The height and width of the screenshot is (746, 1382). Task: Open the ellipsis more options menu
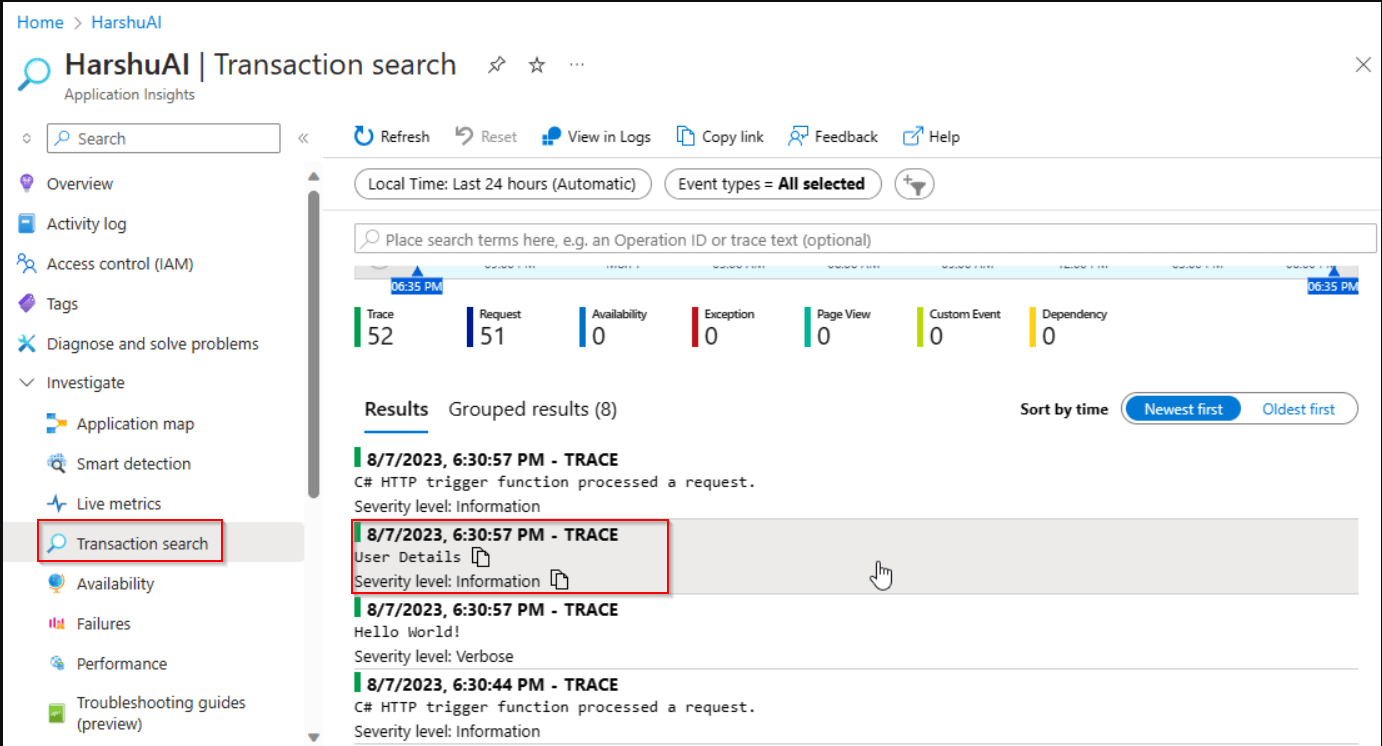coord(577,65)
